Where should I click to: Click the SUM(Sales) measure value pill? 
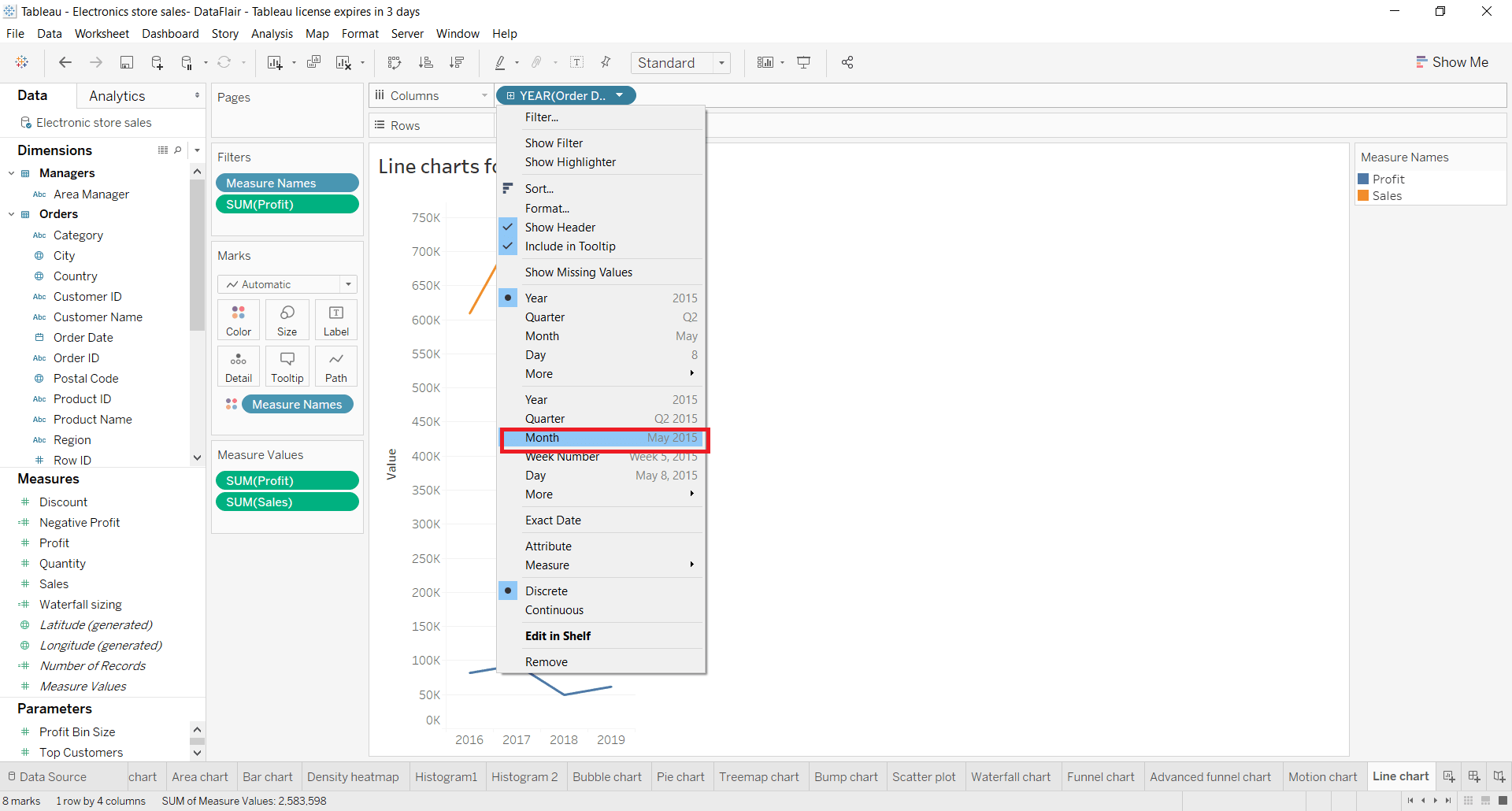287,502
